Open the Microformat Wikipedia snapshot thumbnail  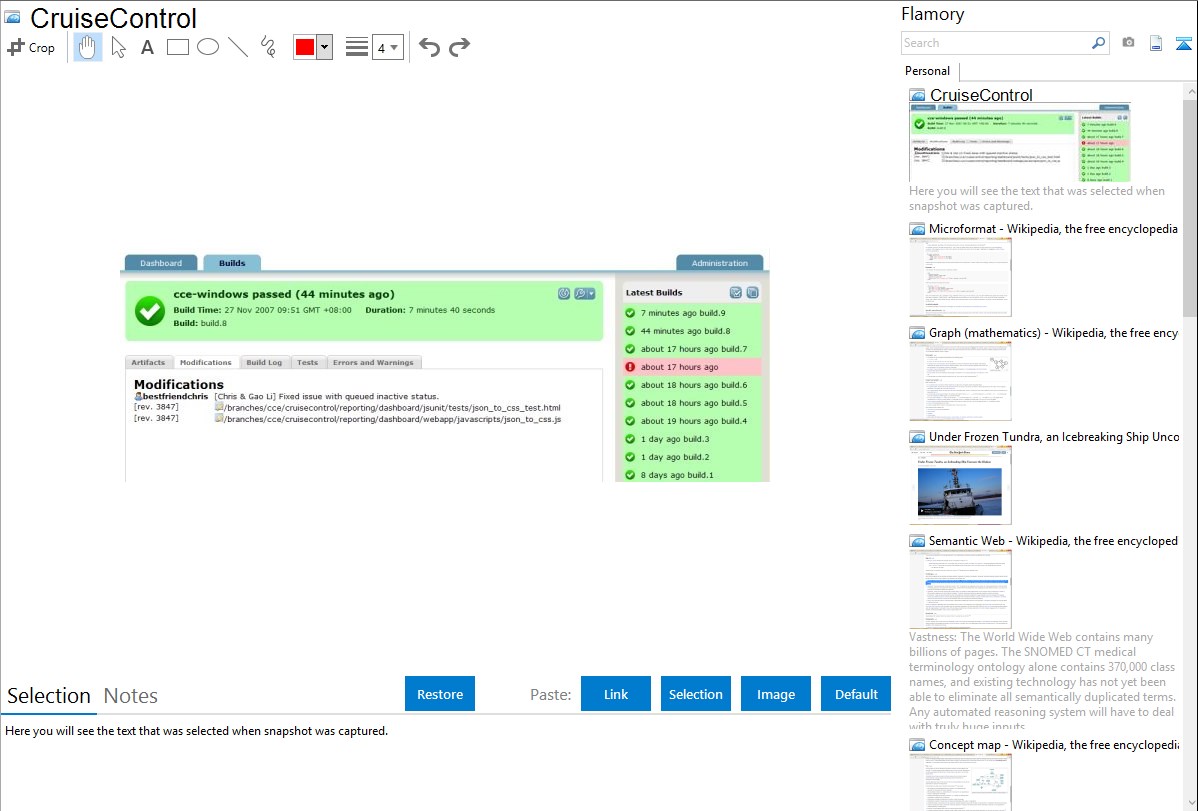[x=960, y=277]
